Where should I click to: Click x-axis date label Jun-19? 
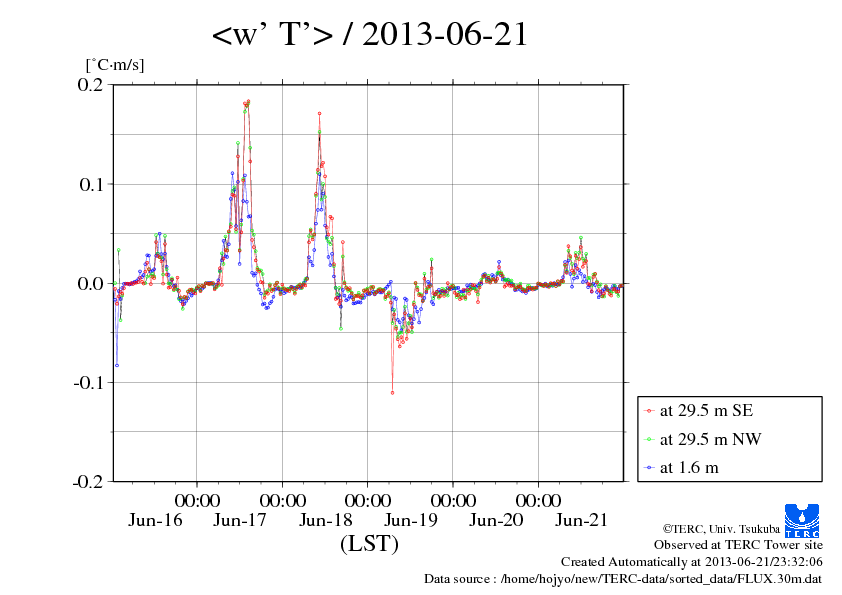pos(411,520)
